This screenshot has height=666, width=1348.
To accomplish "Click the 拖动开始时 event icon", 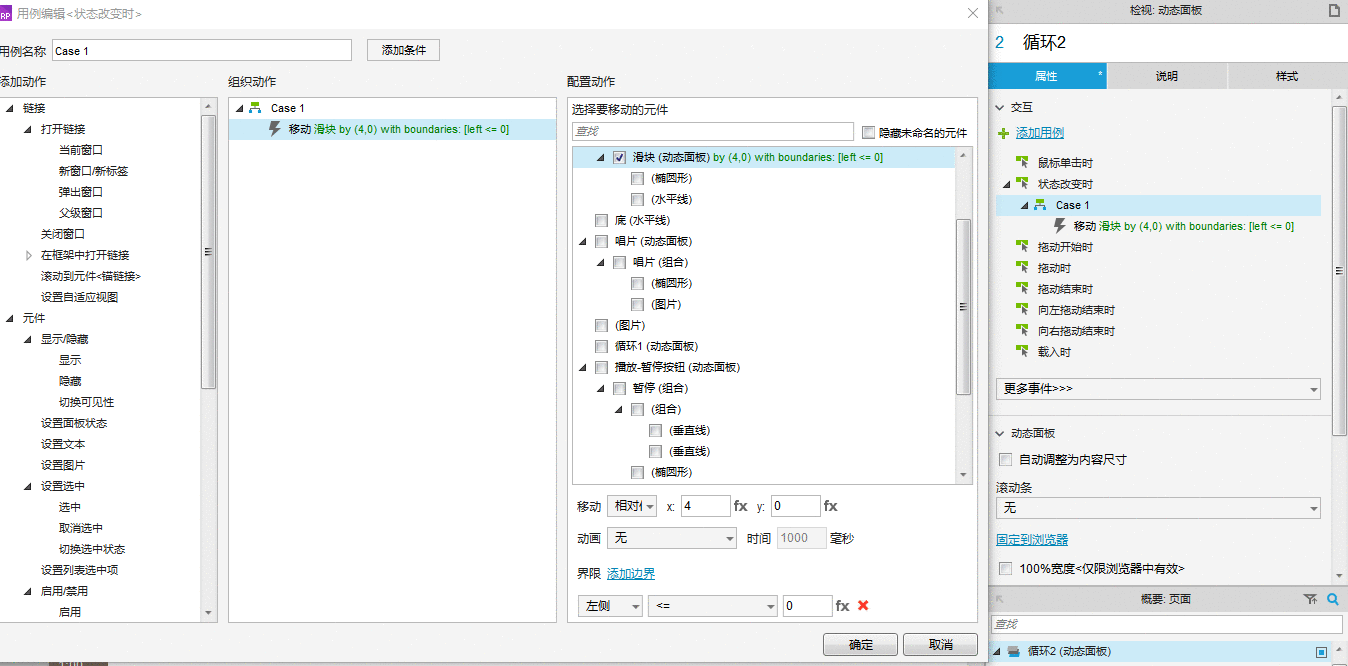I will [1022, 247].
